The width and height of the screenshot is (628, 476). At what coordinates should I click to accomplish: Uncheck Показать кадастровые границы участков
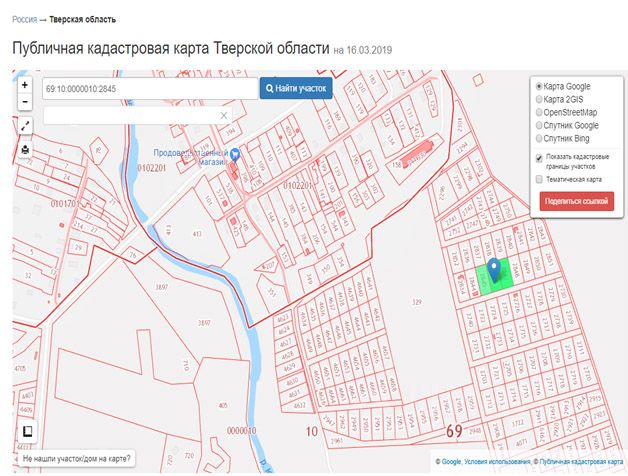coord(540,157)
